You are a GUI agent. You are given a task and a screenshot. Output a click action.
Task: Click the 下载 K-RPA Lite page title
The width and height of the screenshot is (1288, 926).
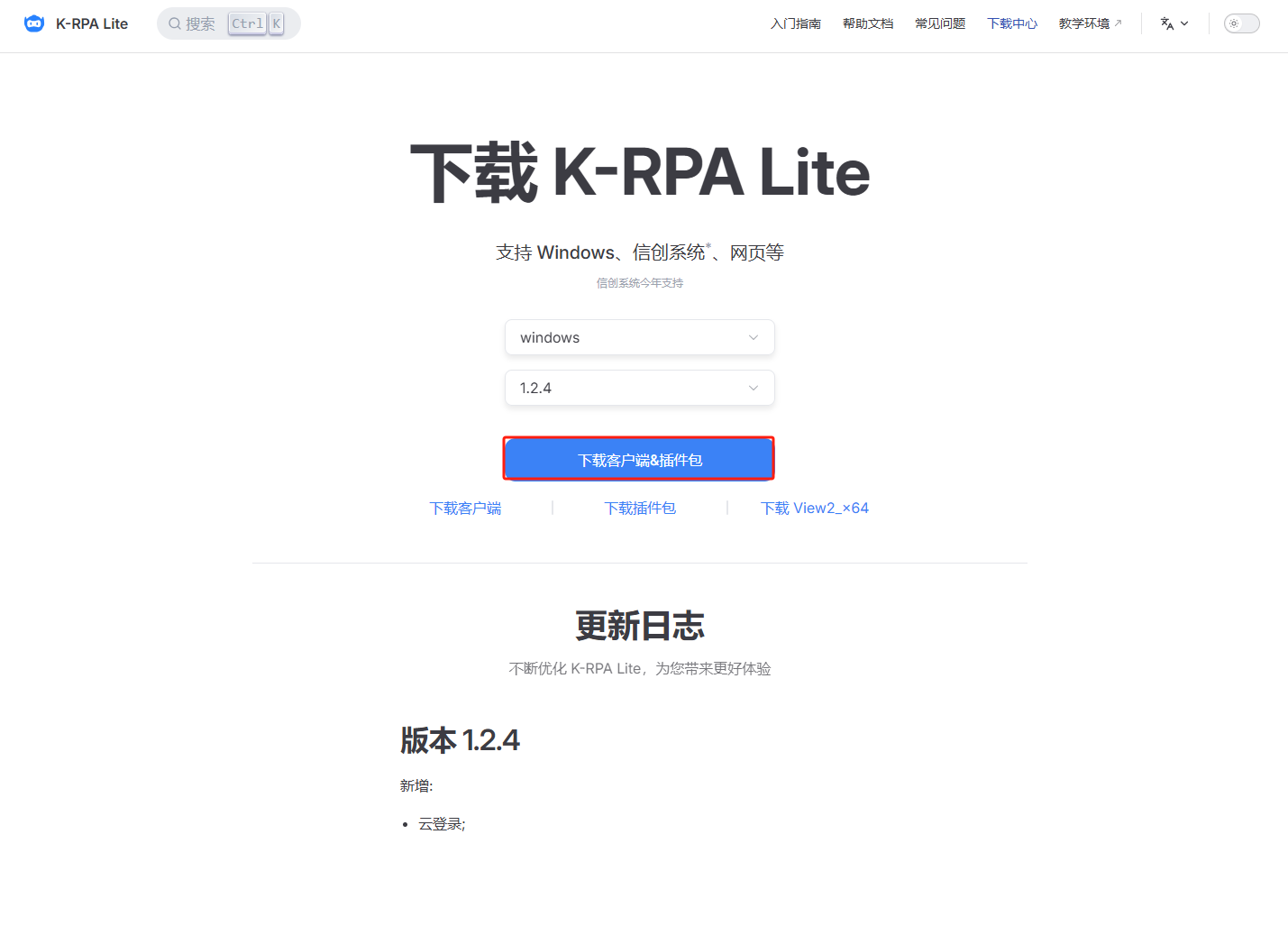click(x=640, y=172)
